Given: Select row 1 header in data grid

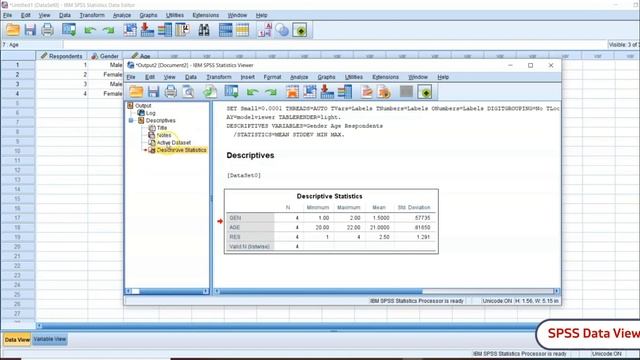Looking at the screenshot, I should pyautogui.click(x=18, y=65).
